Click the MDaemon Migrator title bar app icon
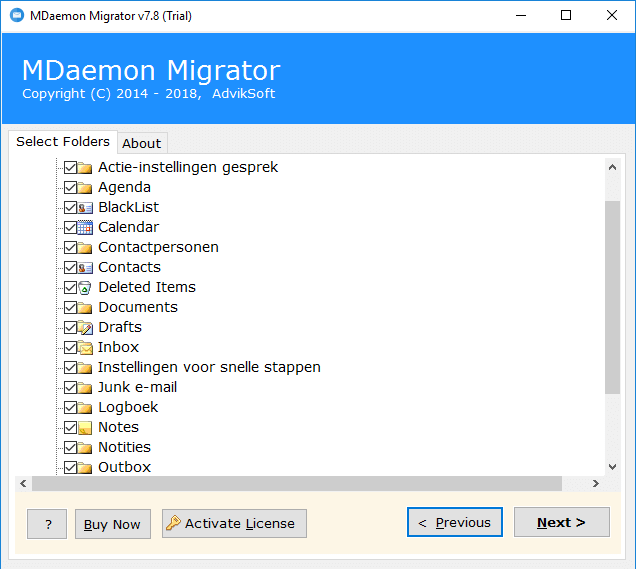 (x=17, y=16)
